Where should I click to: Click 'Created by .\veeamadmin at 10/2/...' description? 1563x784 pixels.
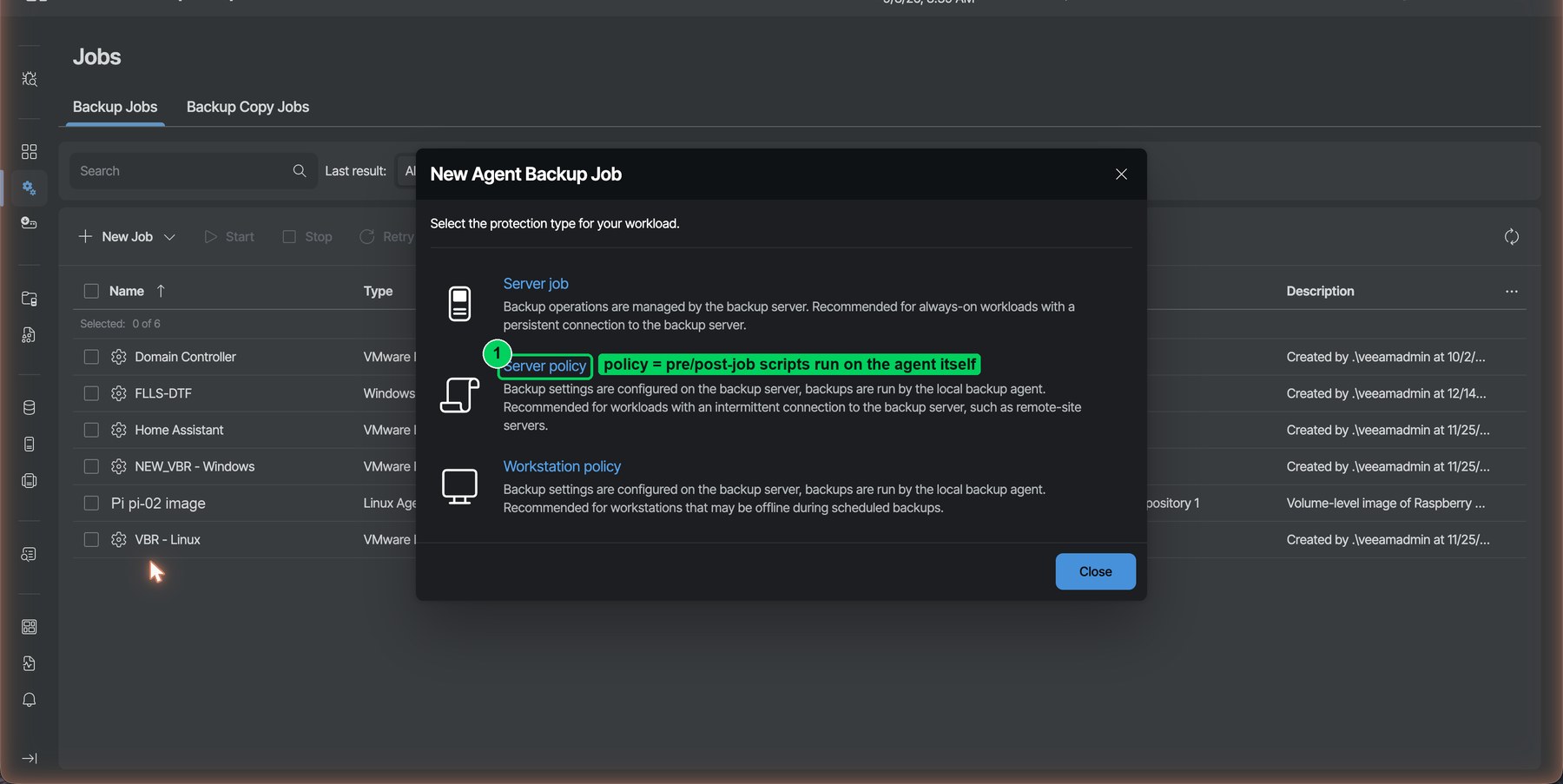(x=1386, y=357)
